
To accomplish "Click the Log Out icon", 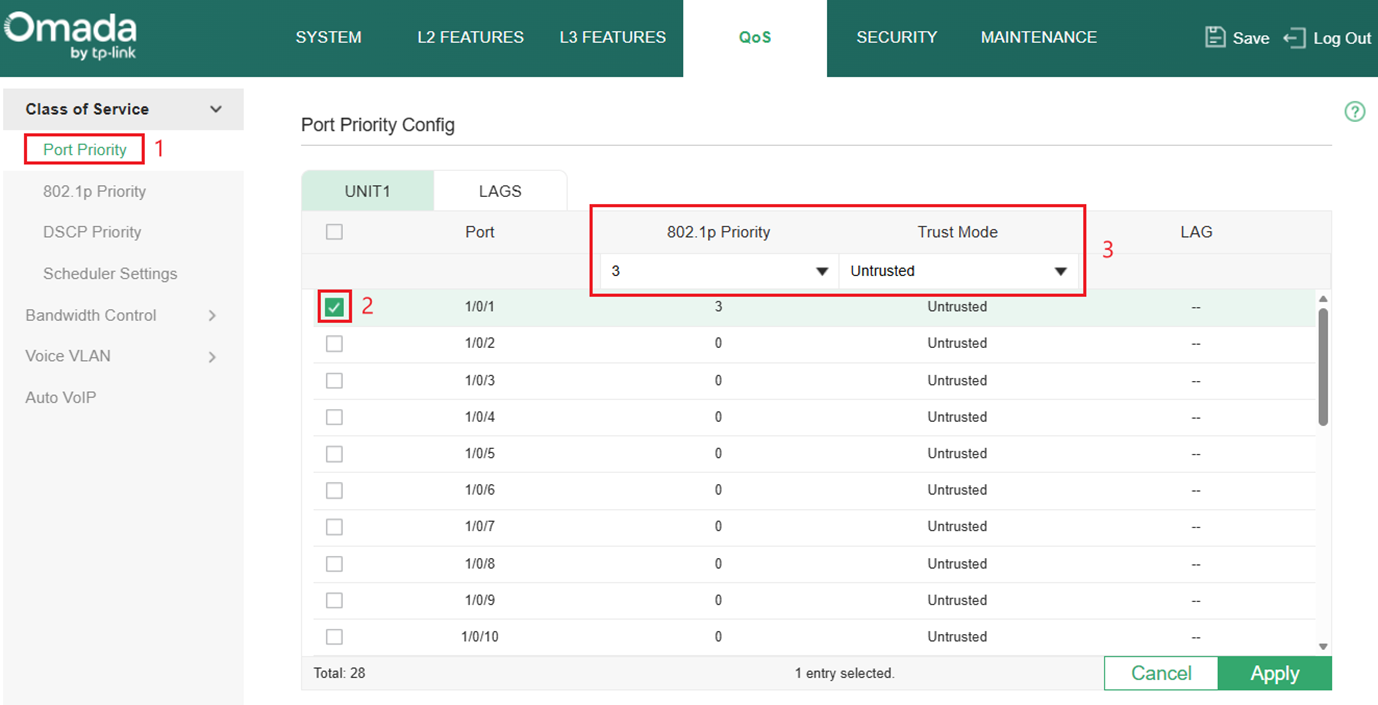I will 1295,38.
